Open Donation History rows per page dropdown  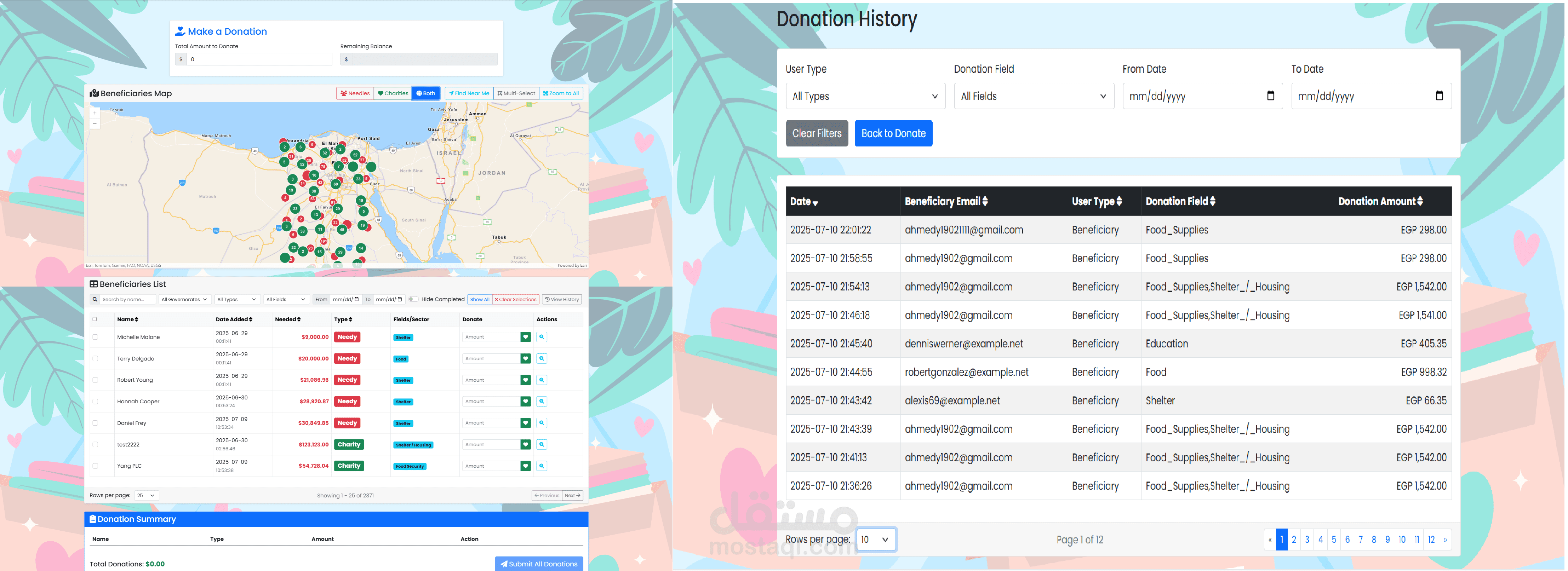875,540
